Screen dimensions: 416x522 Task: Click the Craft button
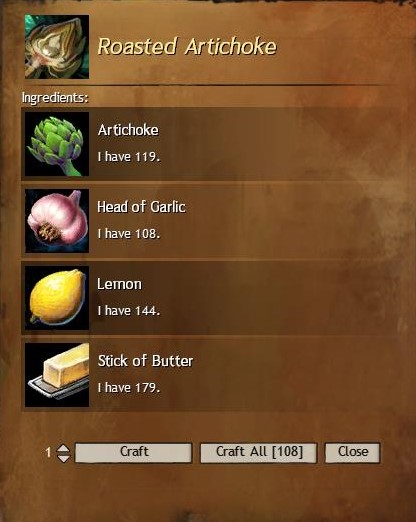tap(134, 452)
